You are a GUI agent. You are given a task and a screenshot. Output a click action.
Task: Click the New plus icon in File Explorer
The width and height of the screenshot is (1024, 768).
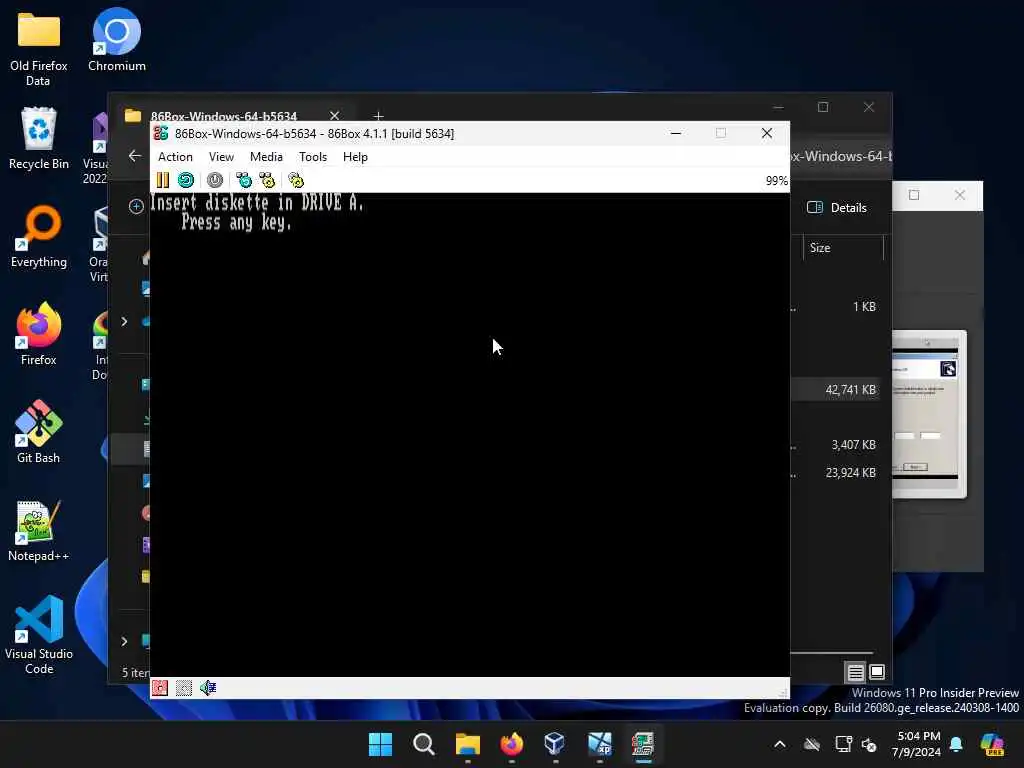click(136, 207)
